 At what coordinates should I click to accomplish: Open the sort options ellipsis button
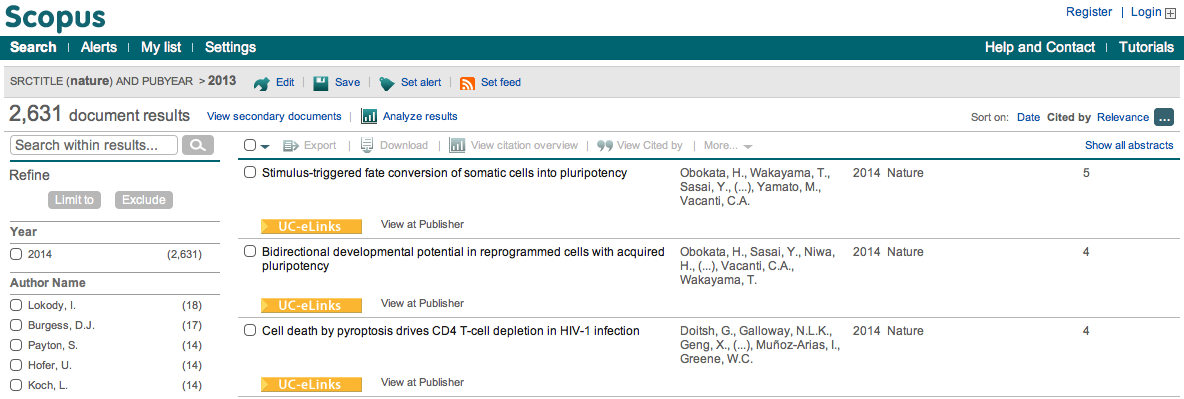(x=1164, y=117)
